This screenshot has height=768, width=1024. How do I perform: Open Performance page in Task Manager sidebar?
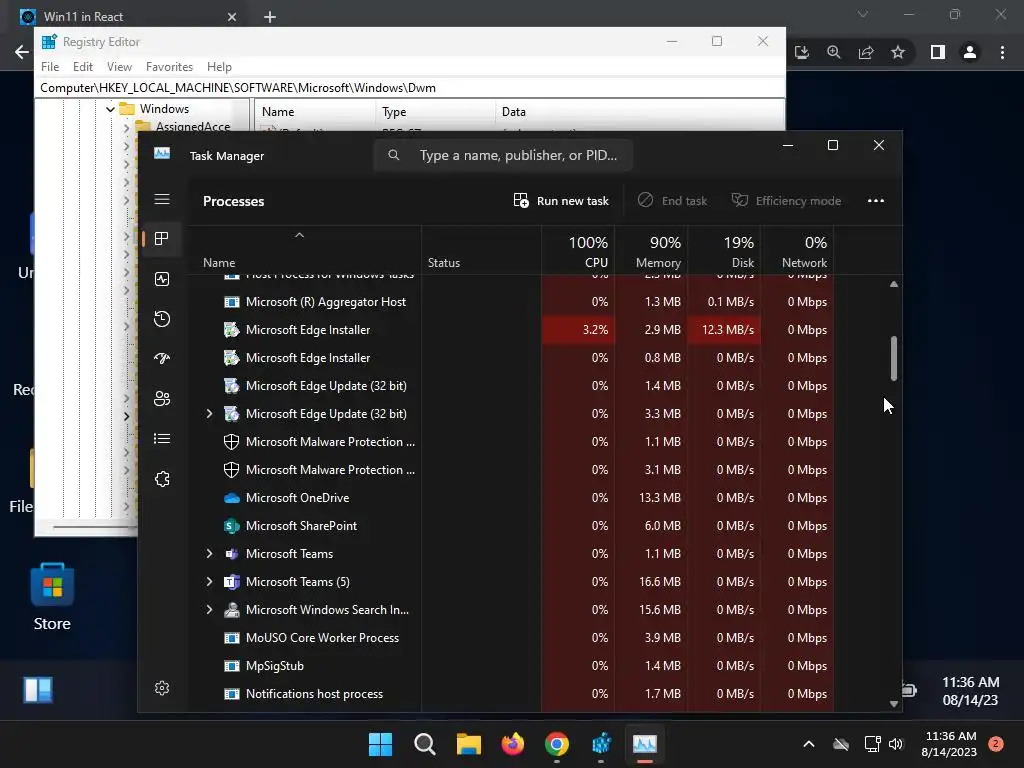click(x=162, y=279)
